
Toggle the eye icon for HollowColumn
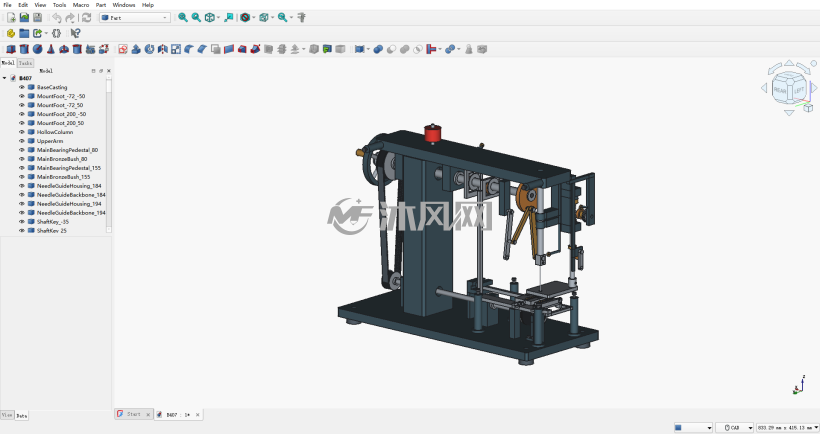[22, 132]
